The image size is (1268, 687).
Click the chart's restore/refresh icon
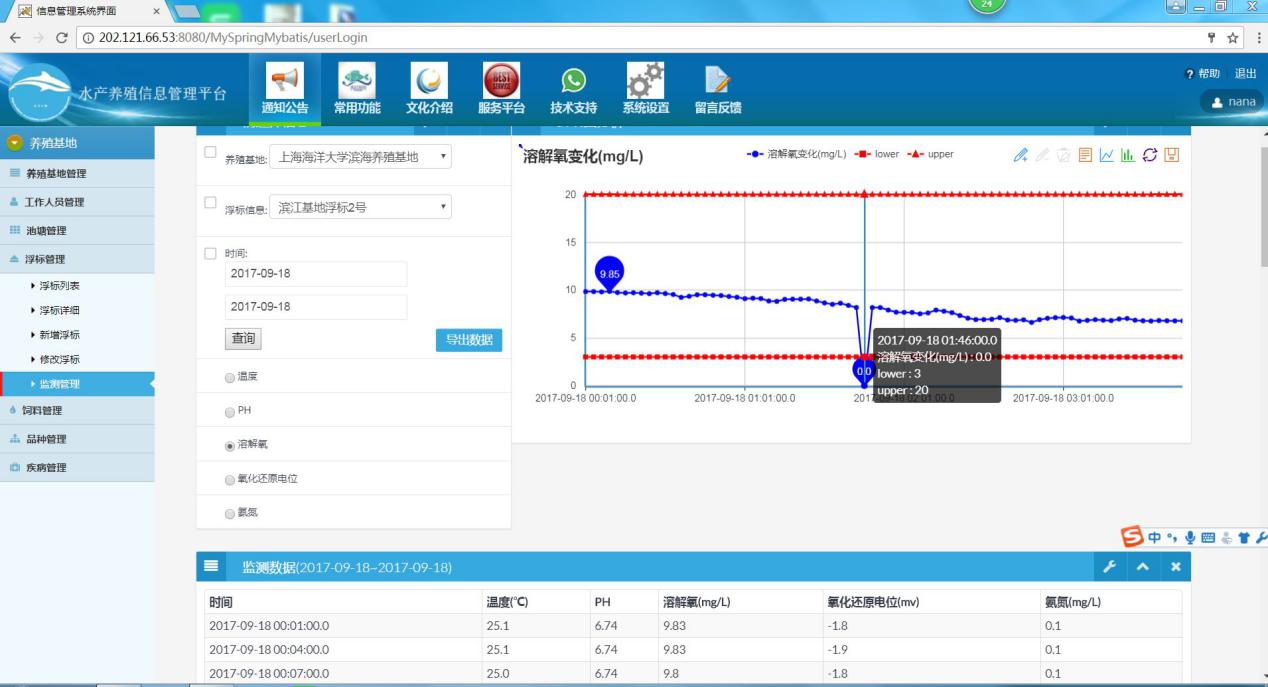1149,155
